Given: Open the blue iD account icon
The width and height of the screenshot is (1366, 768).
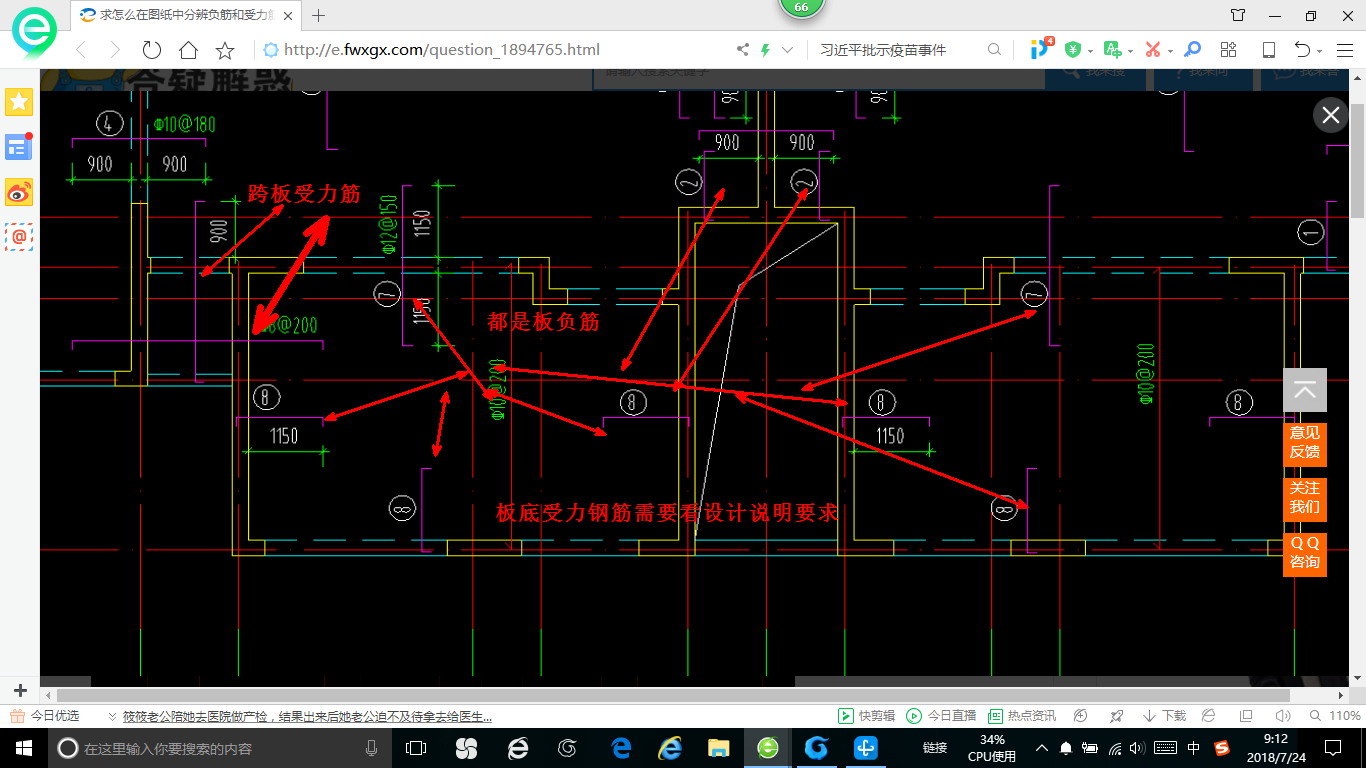Looking at the screenshot, I should coord(1041,48).
